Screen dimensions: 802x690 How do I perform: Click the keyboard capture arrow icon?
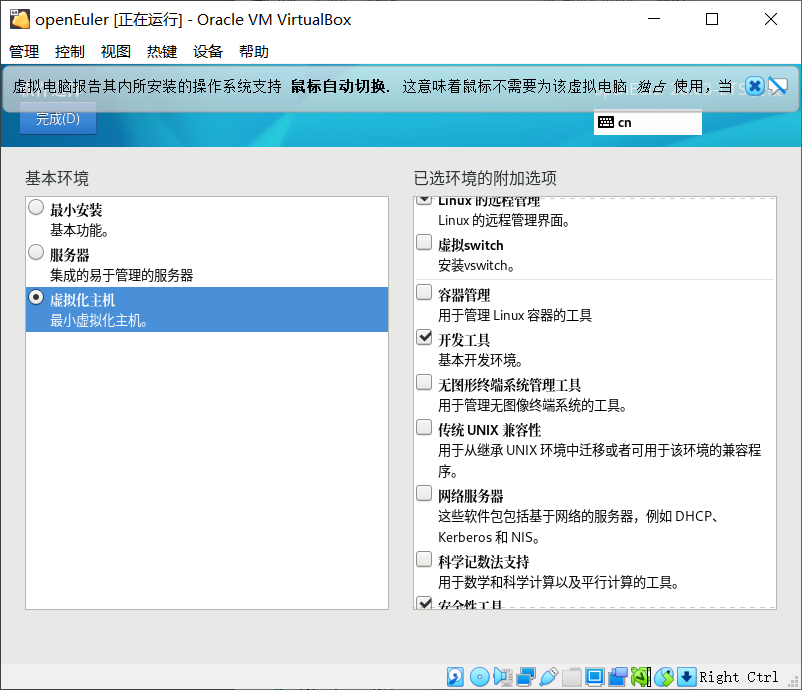[x=686, y=677]
